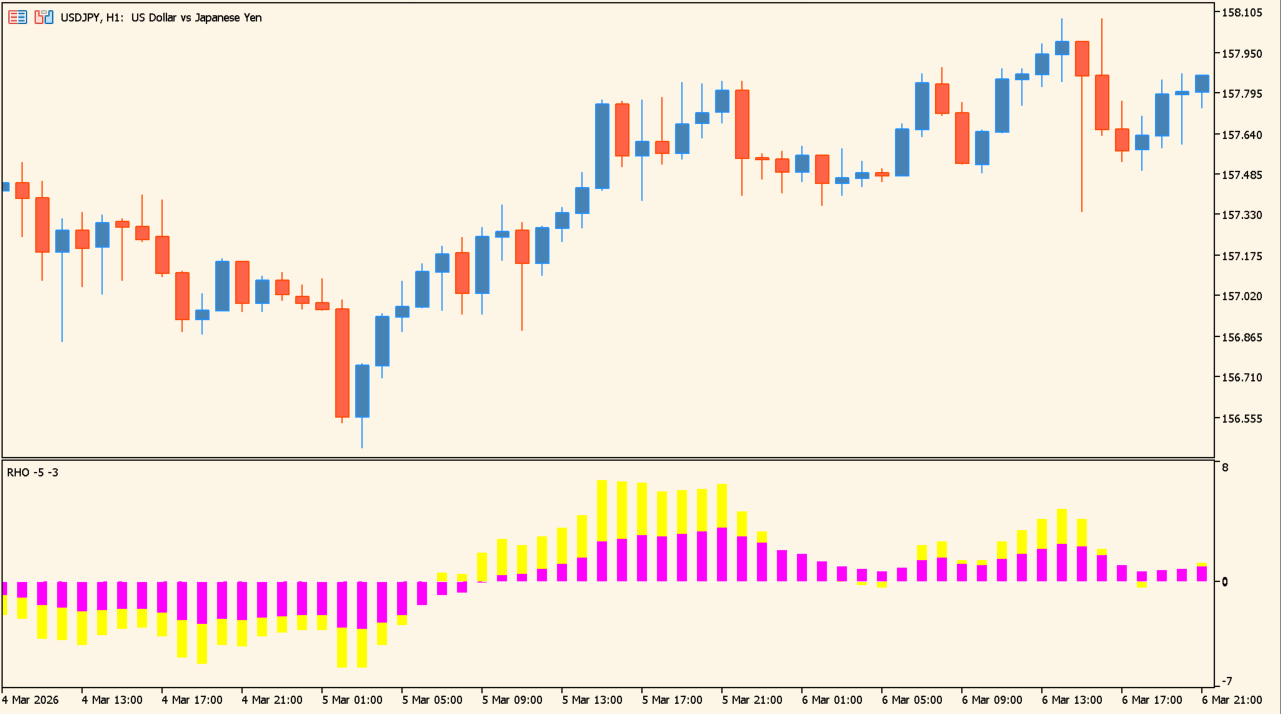This screenshot has height=714, width=1281.
Task: Click the one-click trading panel icon
Action: pyautogui.click(x=44, y=17)
